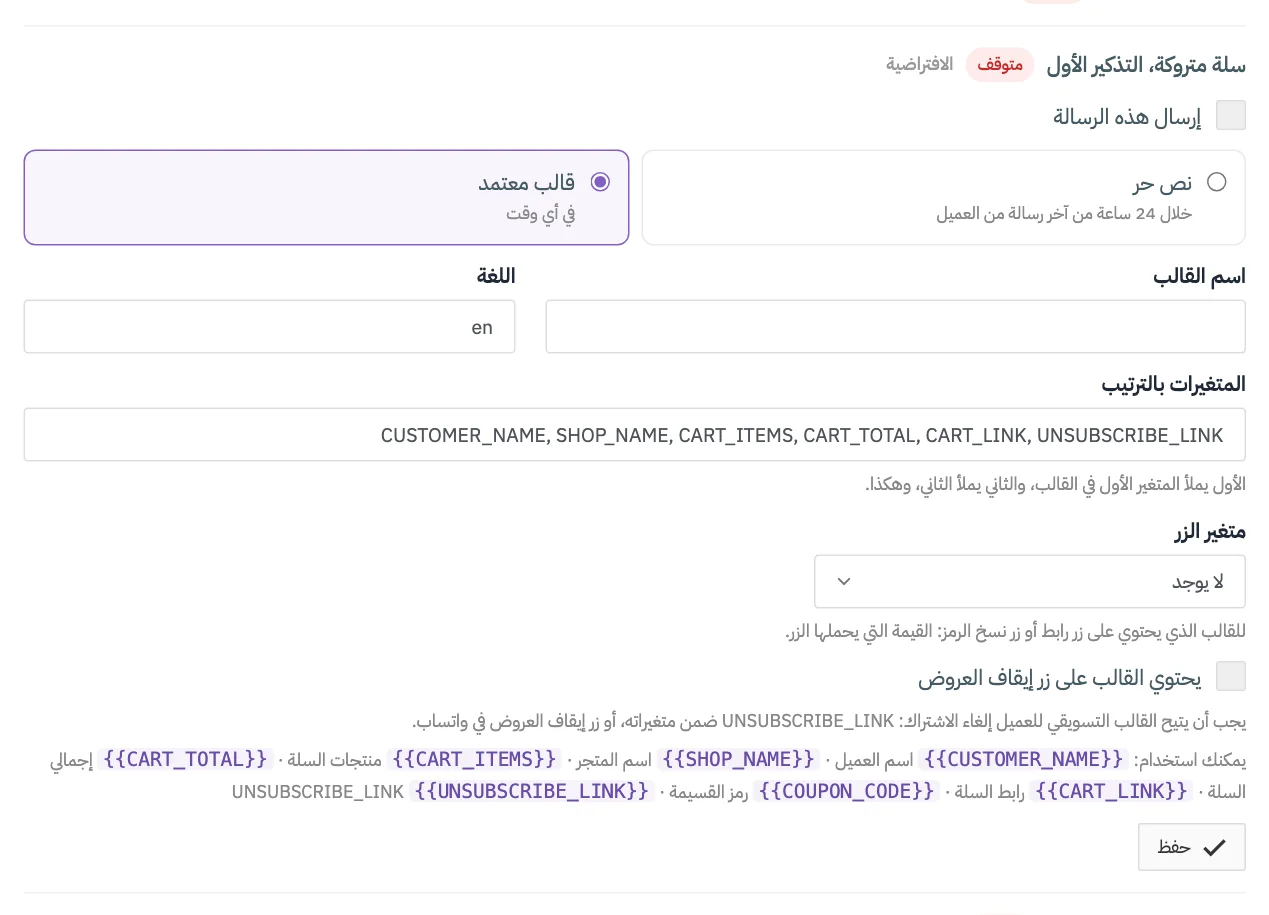Click the chevron arrow in "لا يوجد" select
Viewport: 1269px width, 915px height.
pos(843,582)
